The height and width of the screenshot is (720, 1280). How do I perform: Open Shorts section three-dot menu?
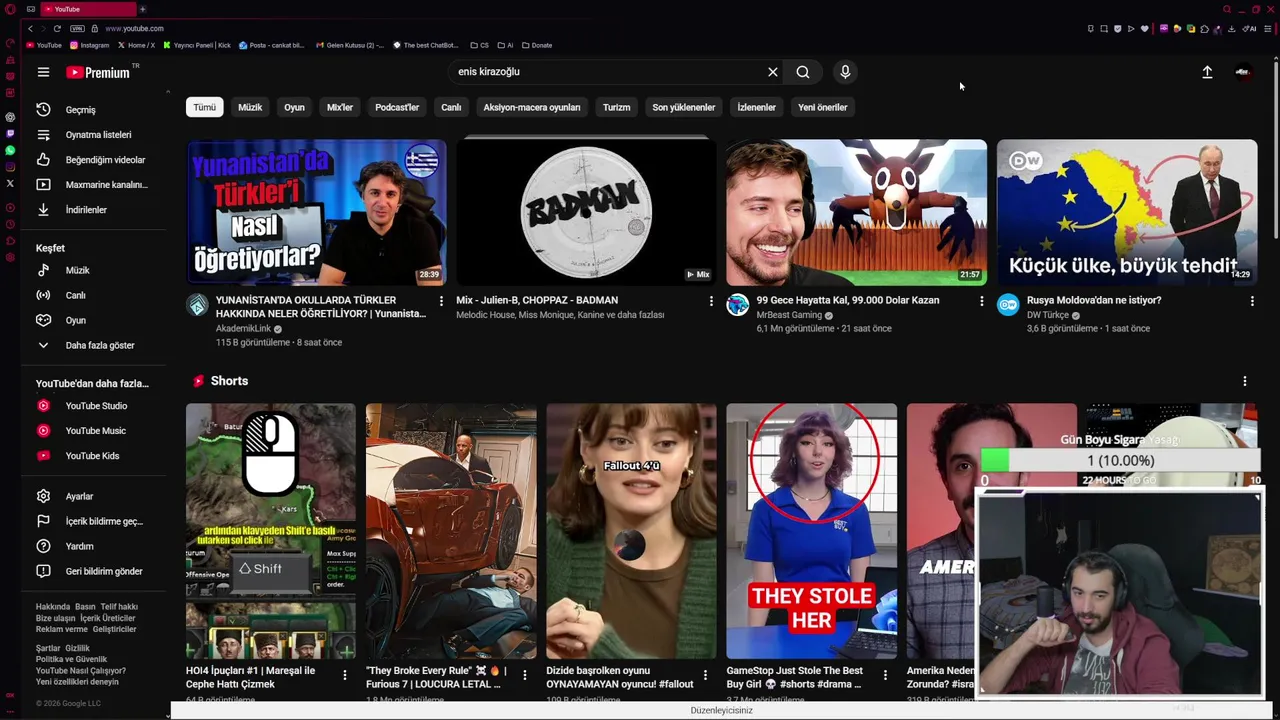[1244, 381]
